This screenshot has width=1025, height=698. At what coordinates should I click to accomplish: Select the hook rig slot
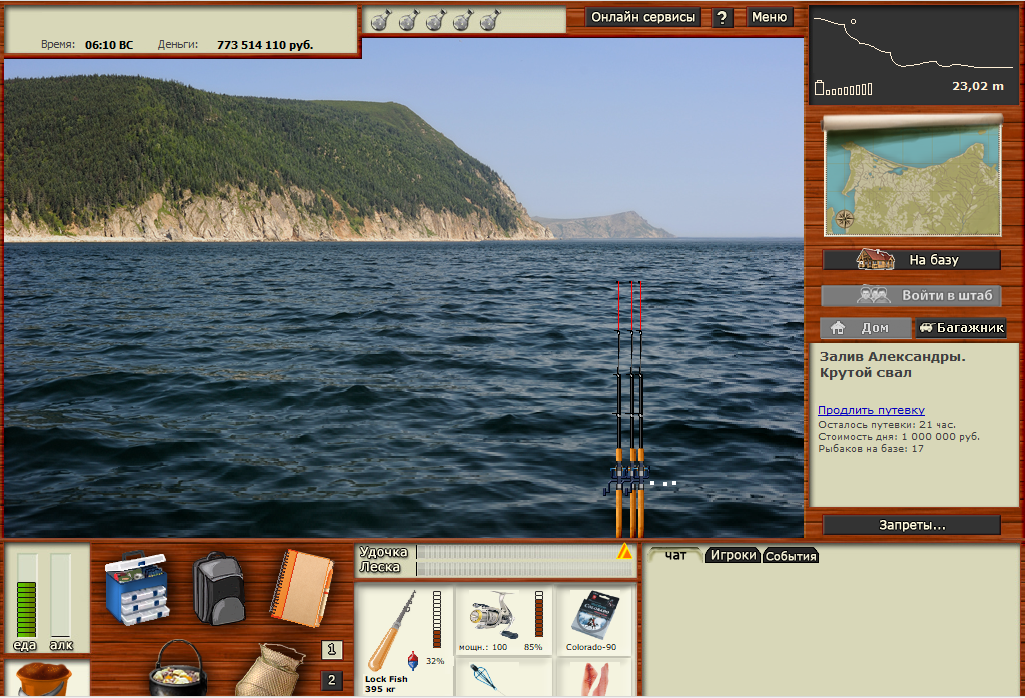coord(503,678)
